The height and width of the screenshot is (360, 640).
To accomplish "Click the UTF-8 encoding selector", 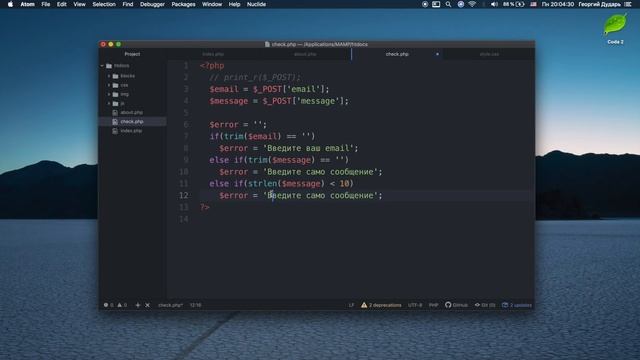I will [x=415, y=305].
